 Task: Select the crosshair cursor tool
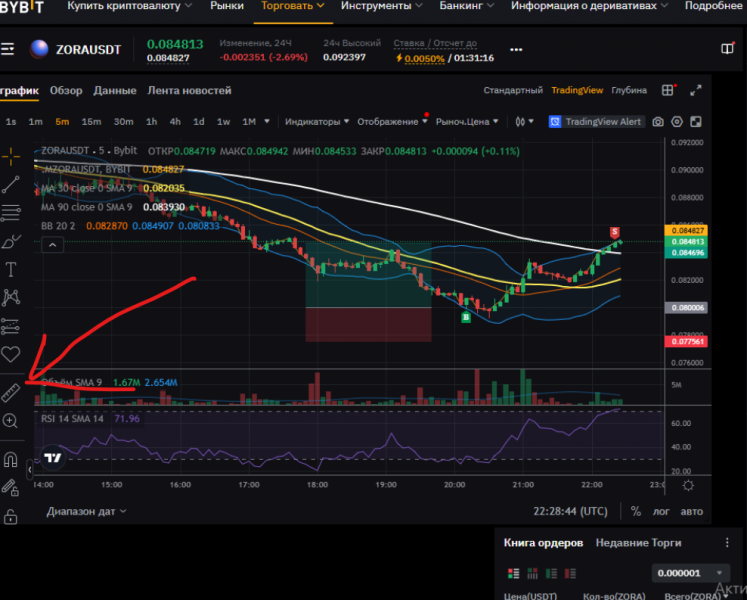pyautogui.click(x=10, y=156)
